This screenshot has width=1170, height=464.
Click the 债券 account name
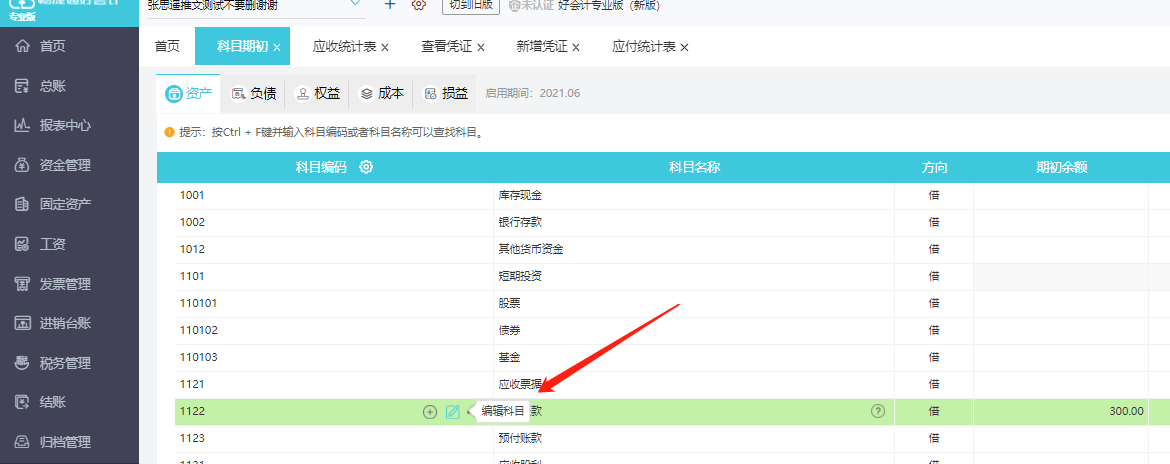pyautogui.click(x=509, y=330)
